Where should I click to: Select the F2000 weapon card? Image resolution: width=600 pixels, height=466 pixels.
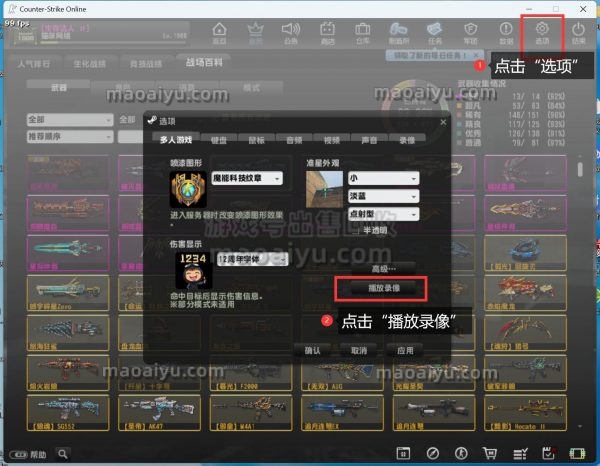(x=251, y=373)
